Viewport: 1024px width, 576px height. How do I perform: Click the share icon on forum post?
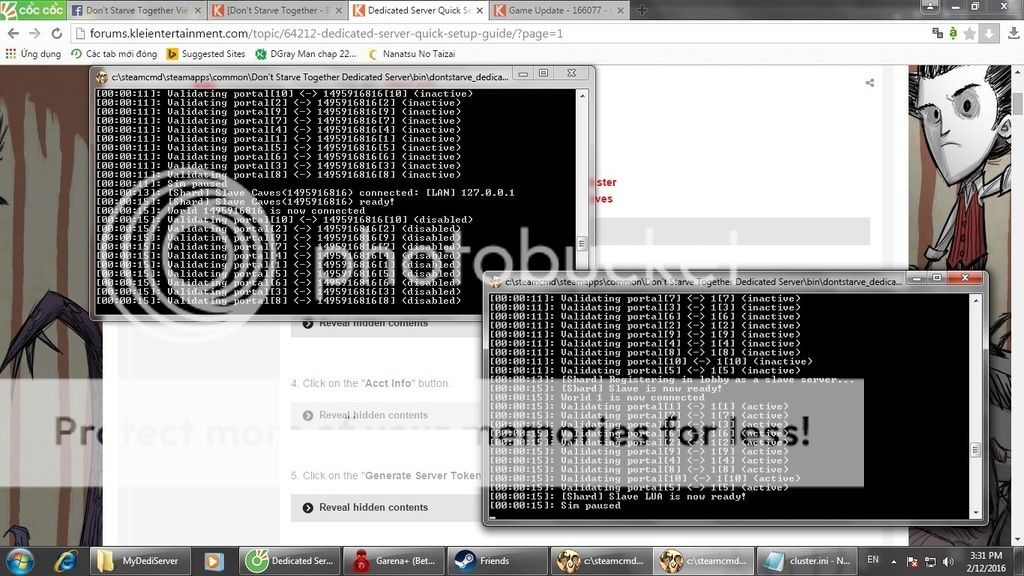(x=870, y=83)
